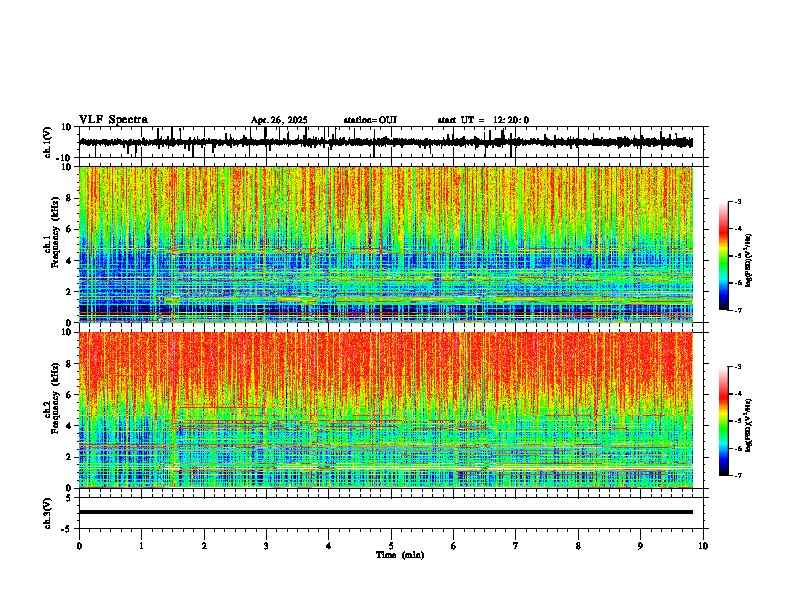Click the ch.3 voltage flat black trace
Viewport: 792px width, 612px height.
[x=386, y=512]
